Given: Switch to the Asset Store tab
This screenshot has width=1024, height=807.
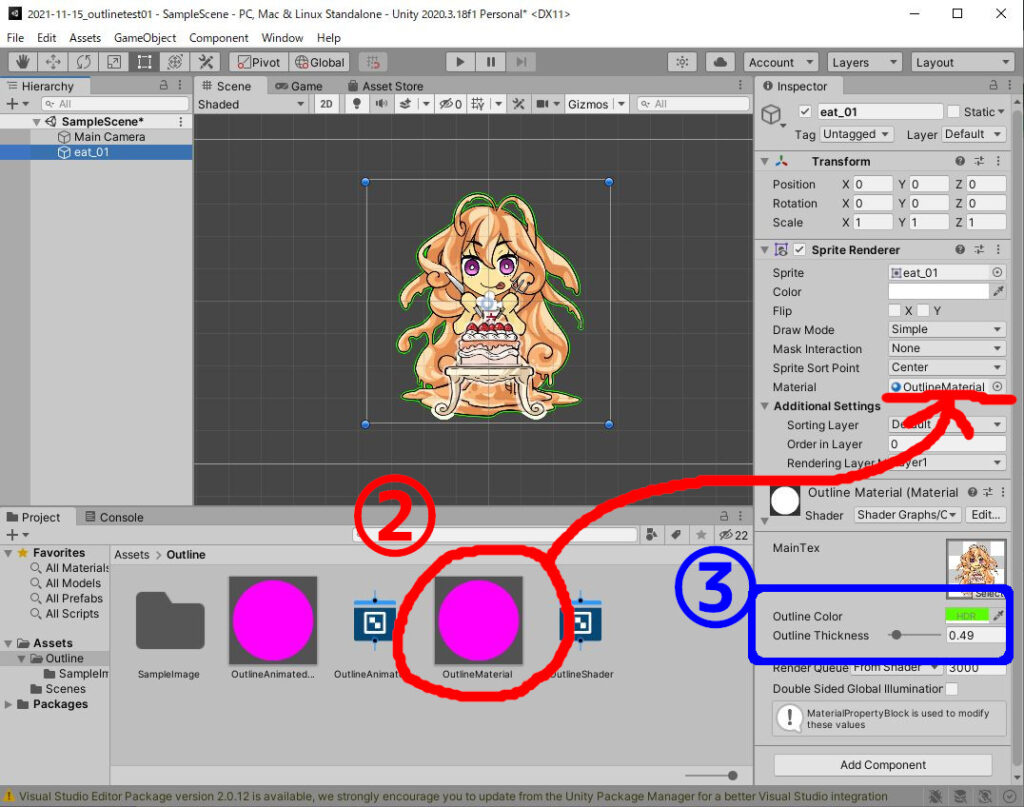Looking at the screenshot, I should (385, 86).
